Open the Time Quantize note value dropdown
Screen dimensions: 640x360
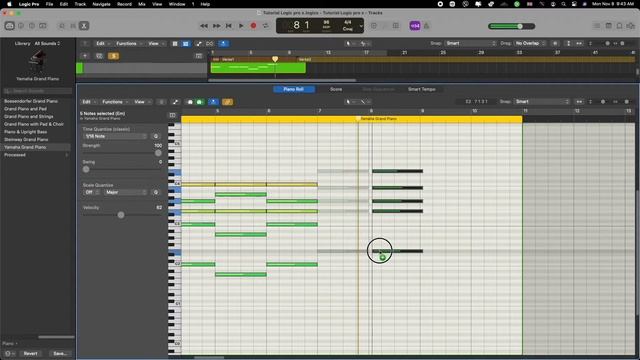(x=115, y=136)
